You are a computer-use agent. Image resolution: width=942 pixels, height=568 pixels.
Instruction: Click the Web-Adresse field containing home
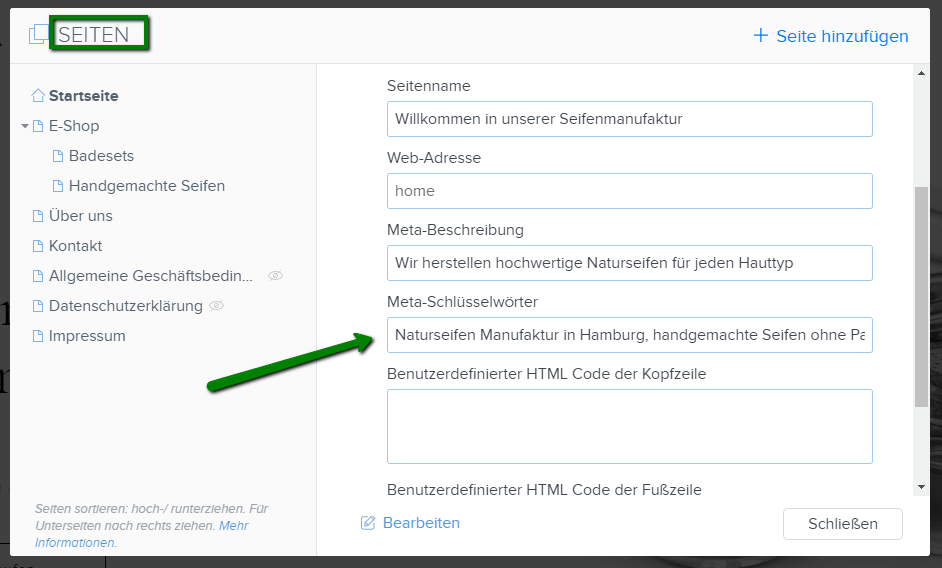630,191
